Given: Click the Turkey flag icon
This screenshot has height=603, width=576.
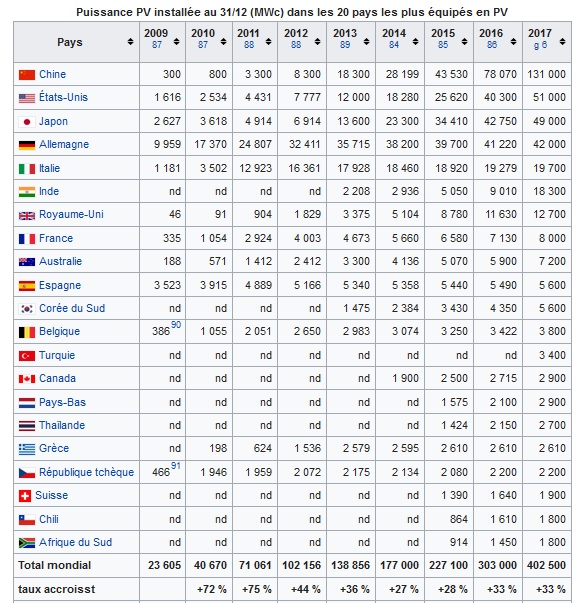Looking at the screenshot, I should tap(27, 356).
